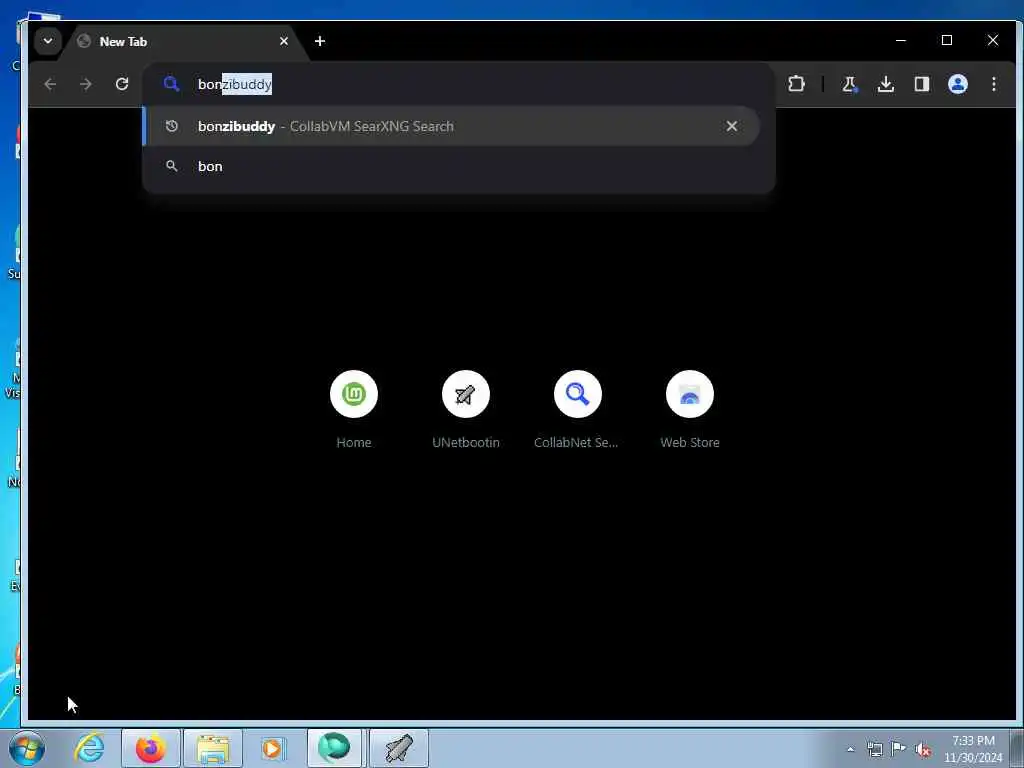Remove the bonzibuddy history suggestion
The image size is (1024, 768).
(x=731, y=126)
